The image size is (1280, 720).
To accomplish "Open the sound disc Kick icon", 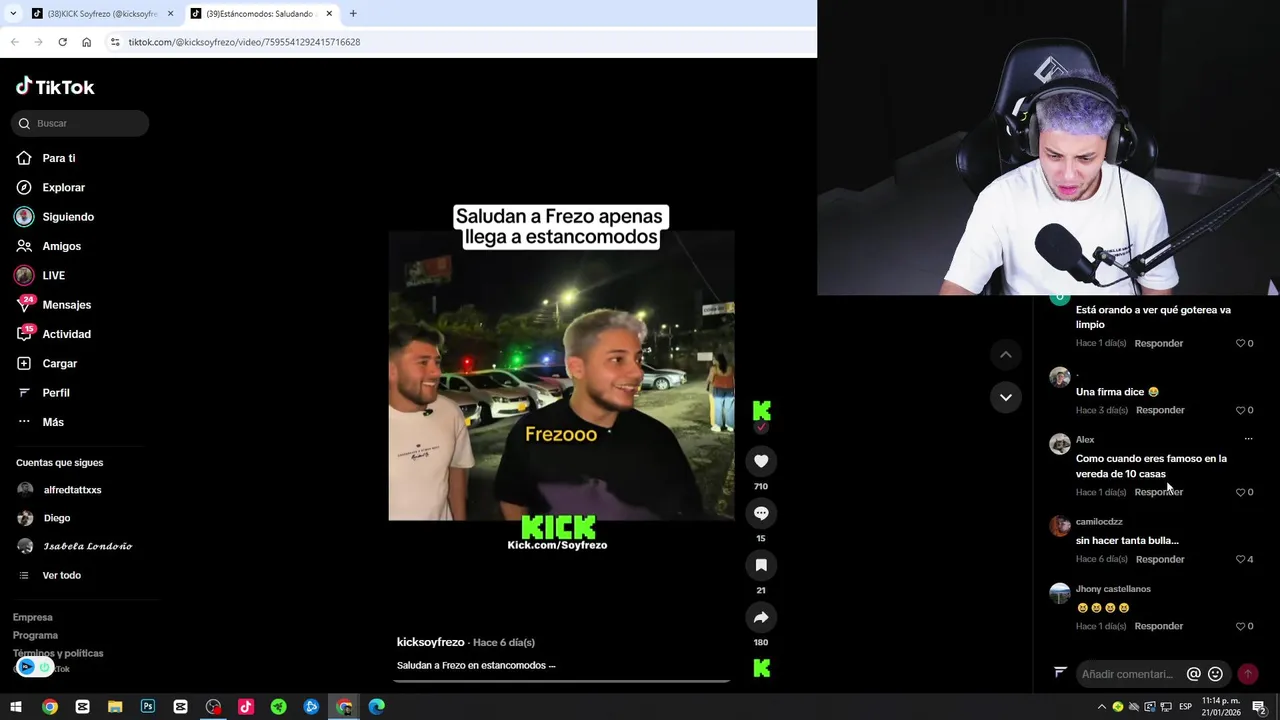I will (762, 668).
